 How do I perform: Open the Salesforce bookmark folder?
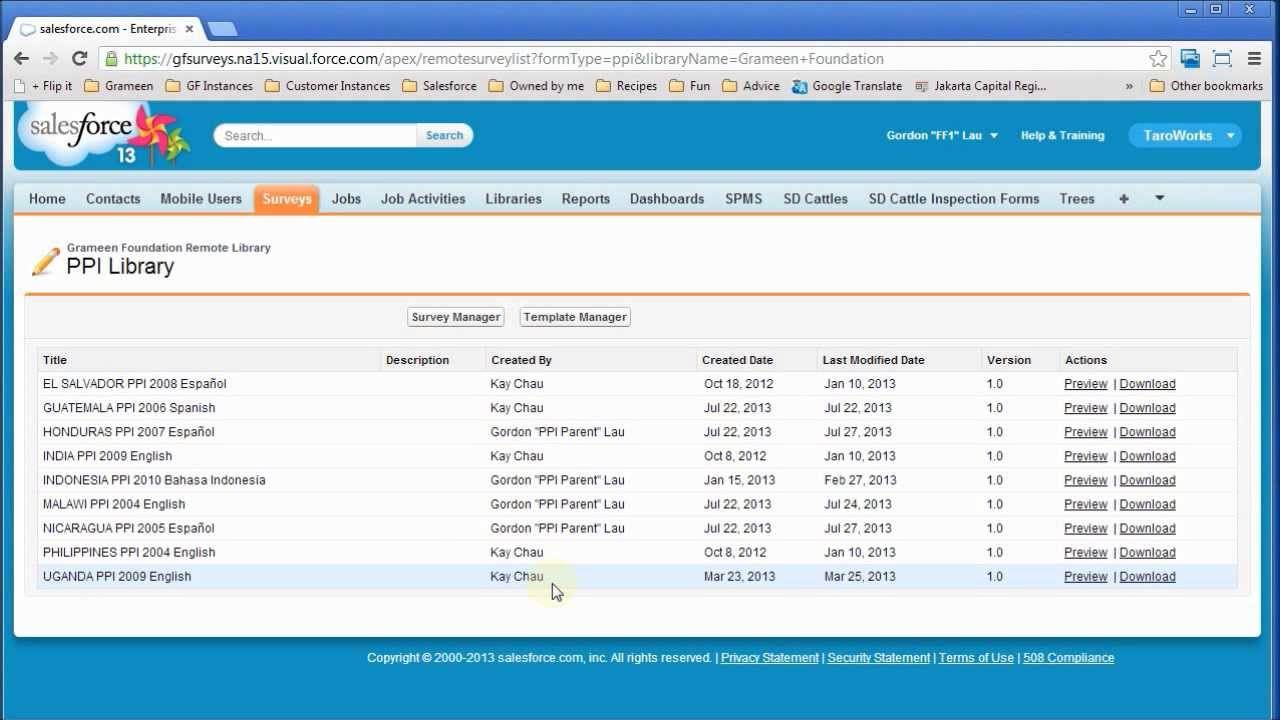coord(440,86)
